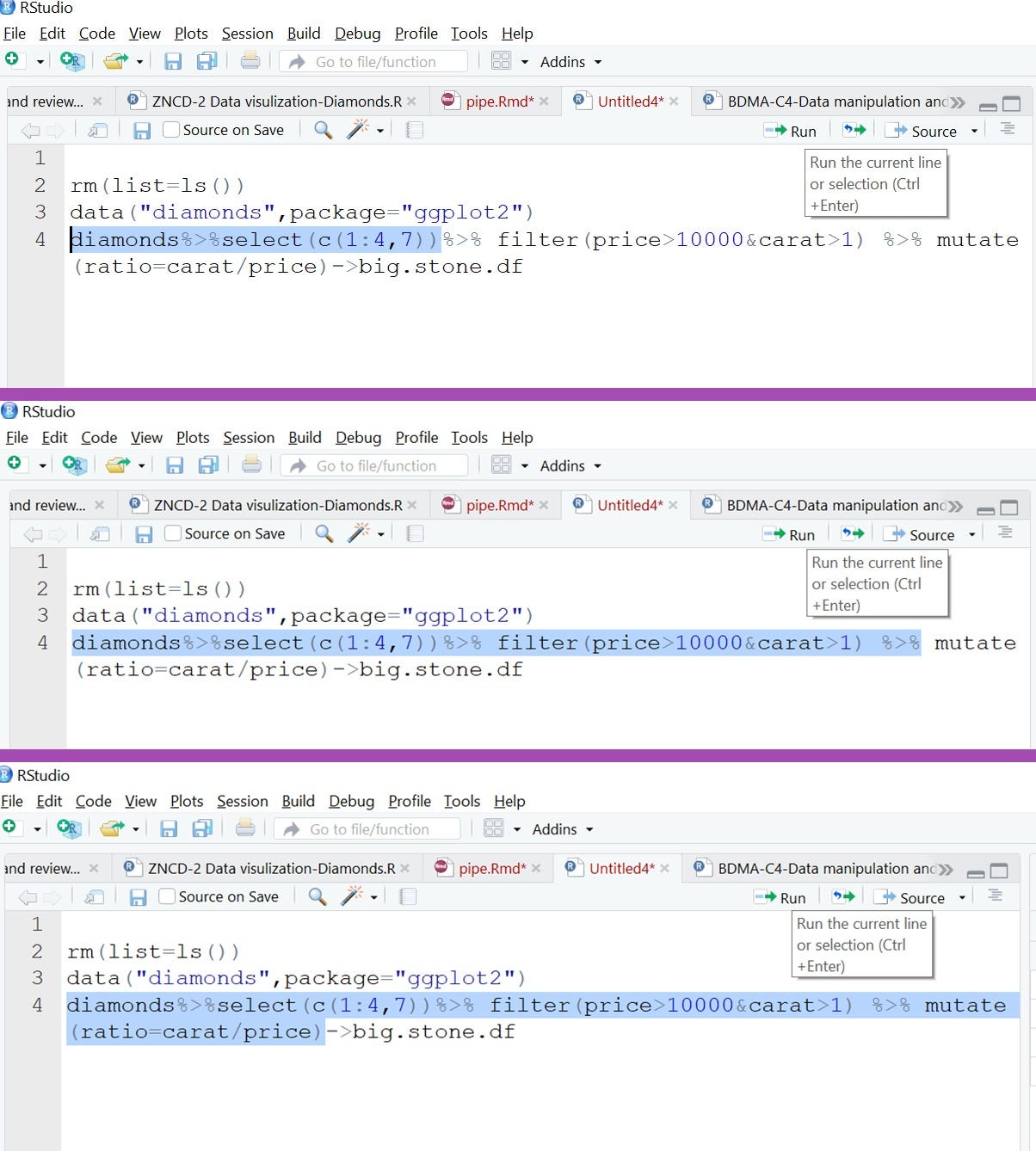Screen dimensions: 1036x1151
Task: Save the current document
Action: (174, 60)
